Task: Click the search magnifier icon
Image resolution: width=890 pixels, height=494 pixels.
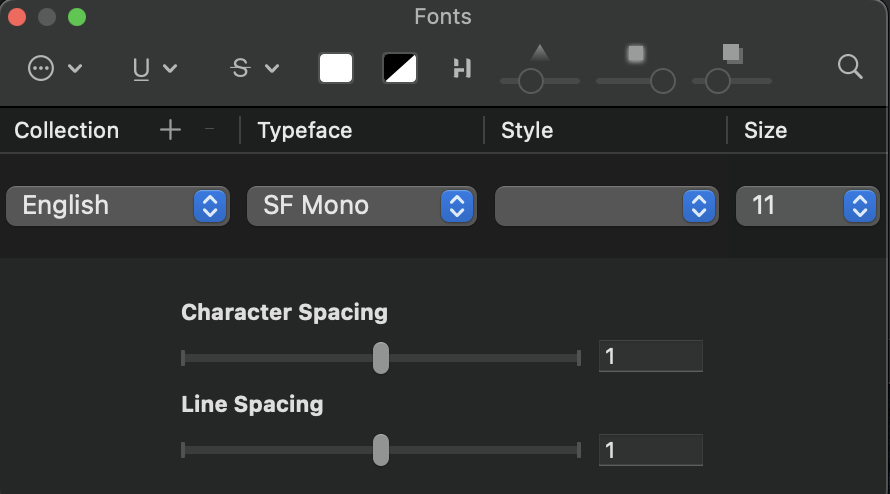Action: (850, 67)
